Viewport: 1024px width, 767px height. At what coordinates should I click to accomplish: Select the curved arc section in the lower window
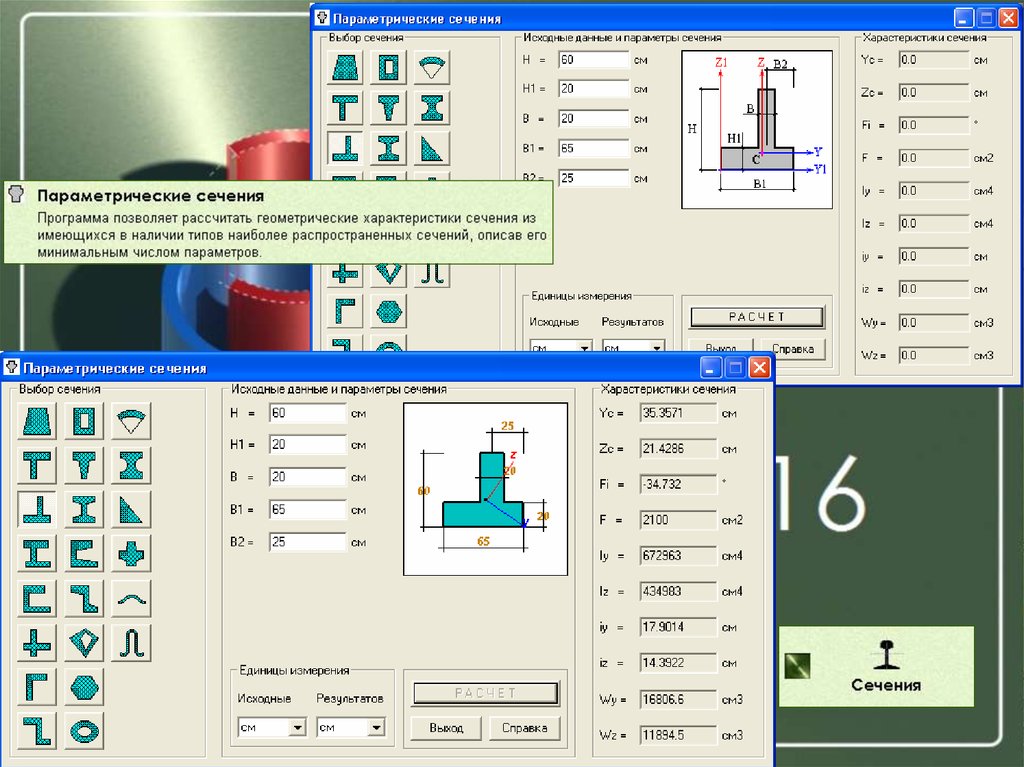131,599
